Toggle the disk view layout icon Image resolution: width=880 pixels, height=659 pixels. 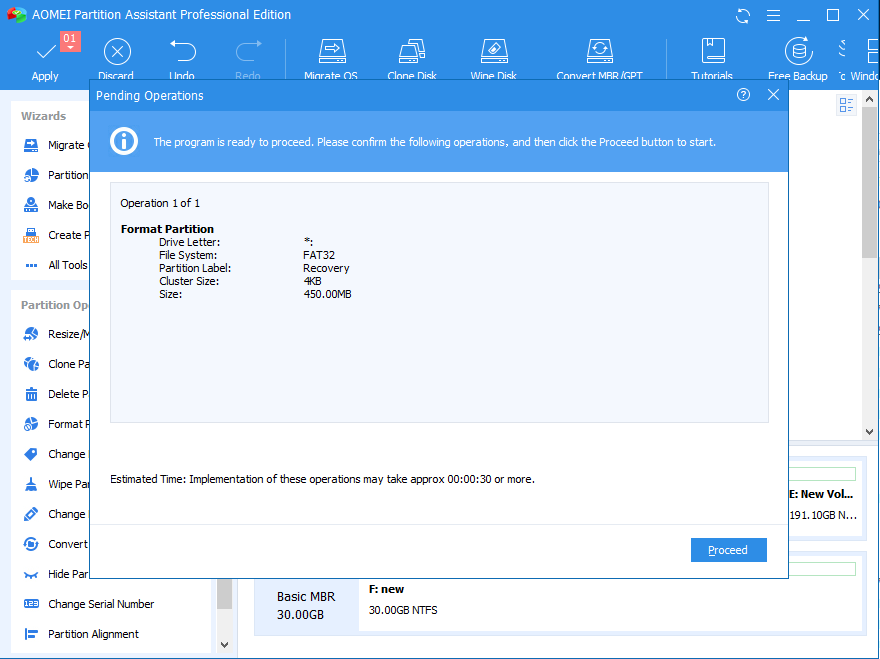[x=847, y=105]
